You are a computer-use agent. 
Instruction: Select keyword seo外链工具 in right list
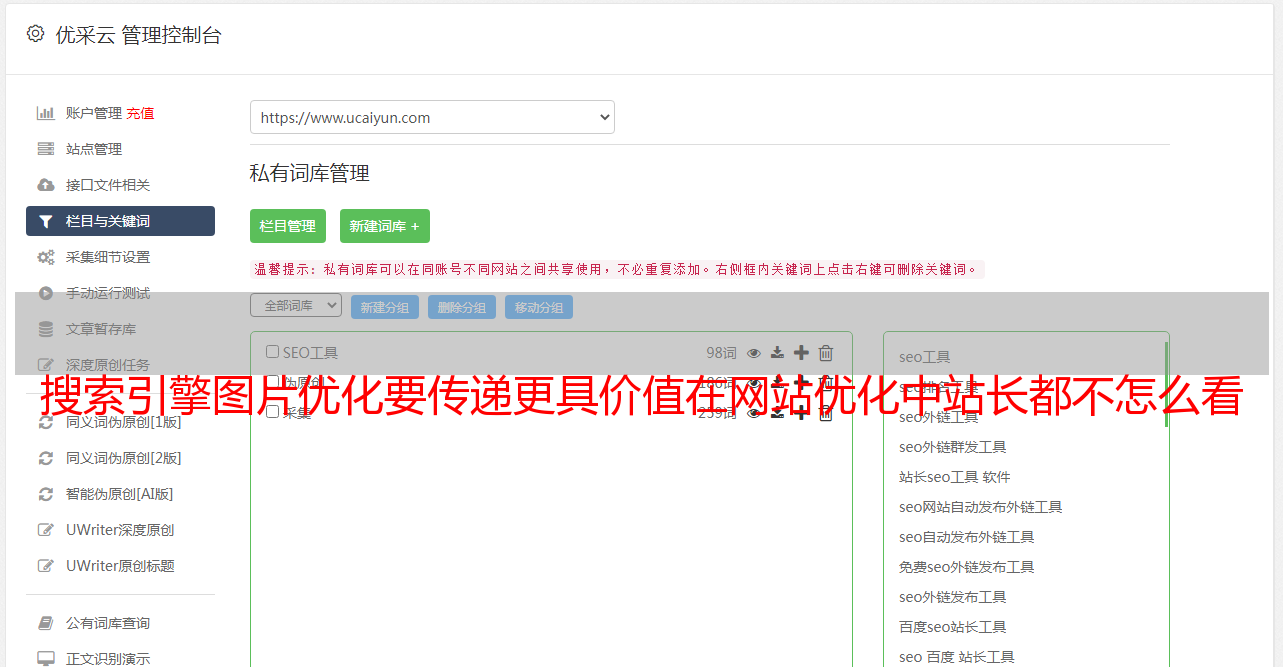coord(939,417)
